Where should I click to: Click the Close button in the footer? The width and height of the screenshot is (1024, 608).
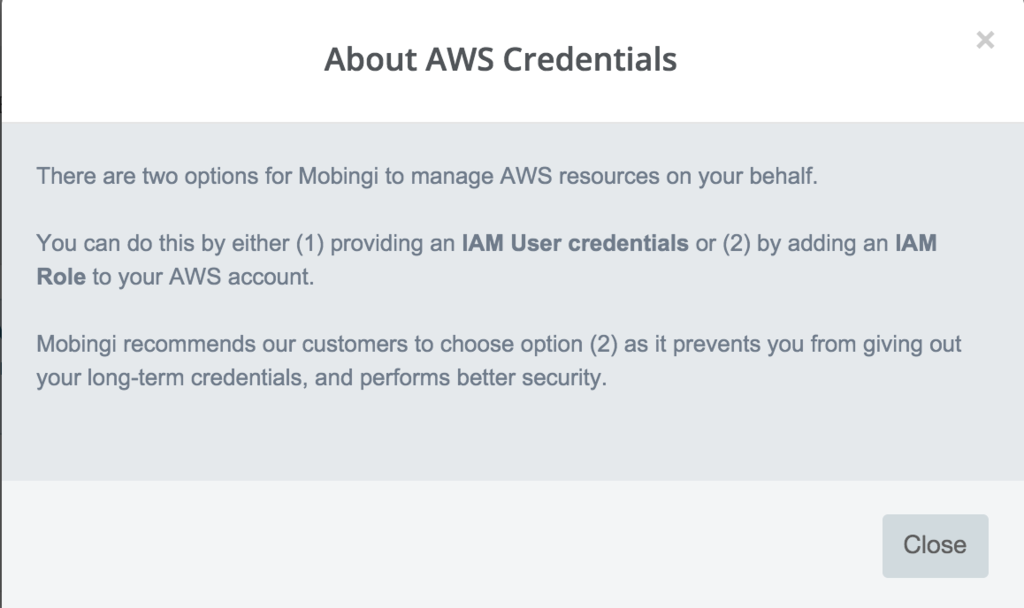pyautogui.click(x=935, y=545)
